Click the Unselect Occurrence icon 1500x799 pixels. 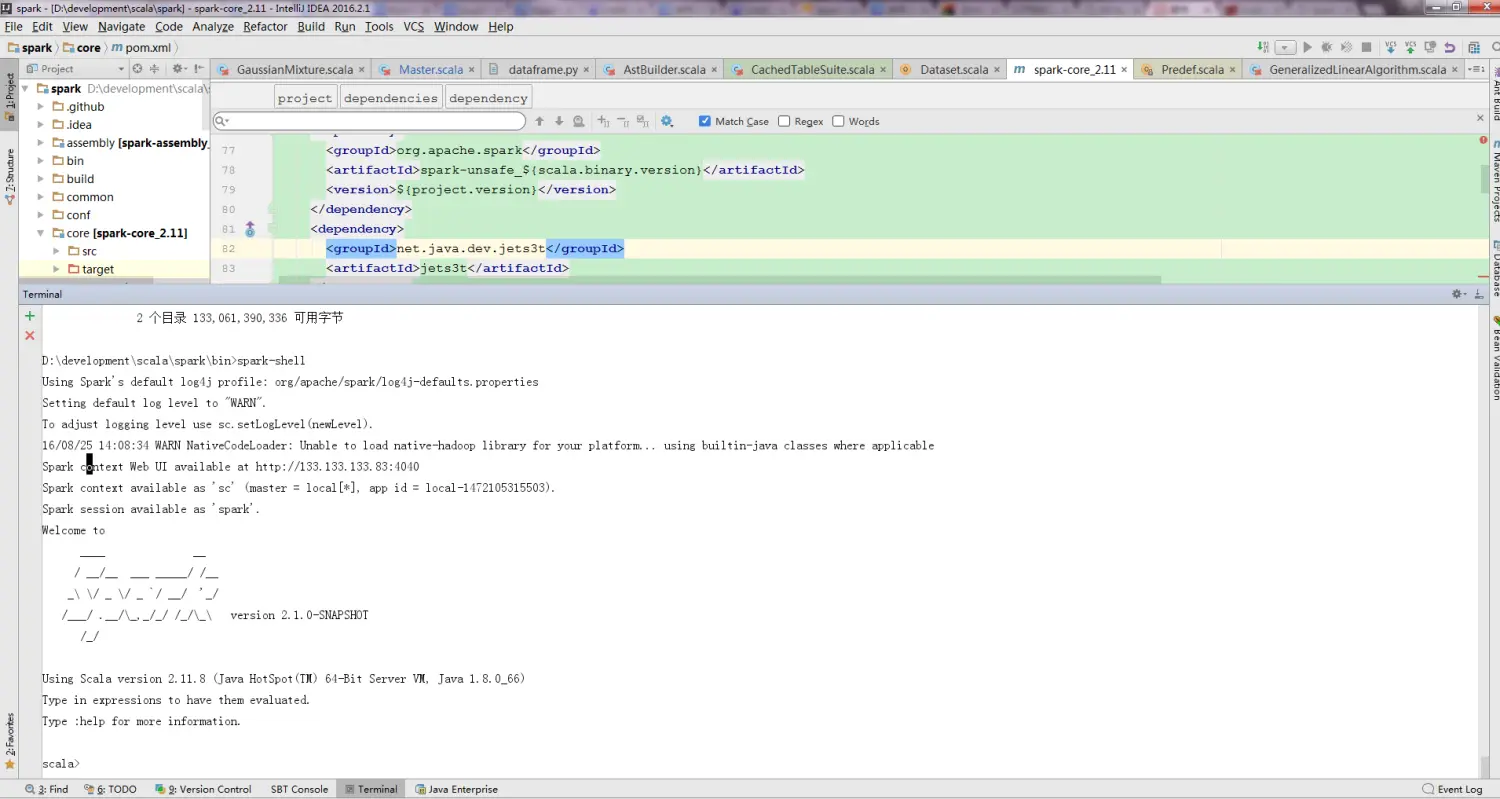623,121
